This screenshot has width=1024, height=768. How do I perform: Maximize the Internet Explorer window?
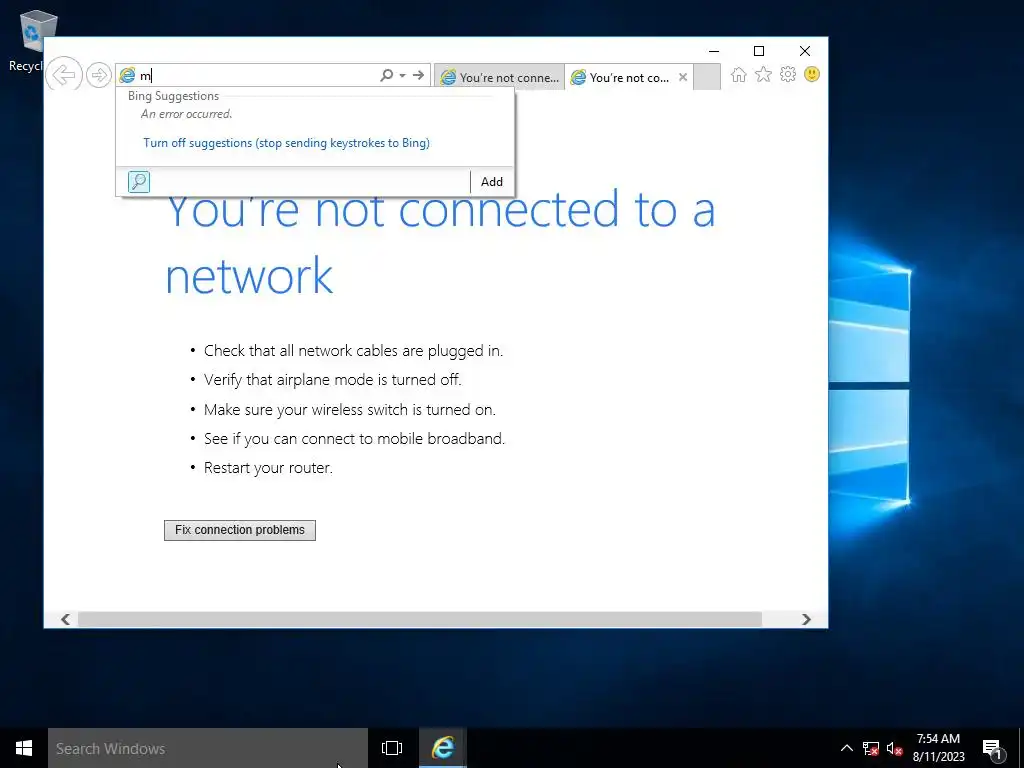759,51
